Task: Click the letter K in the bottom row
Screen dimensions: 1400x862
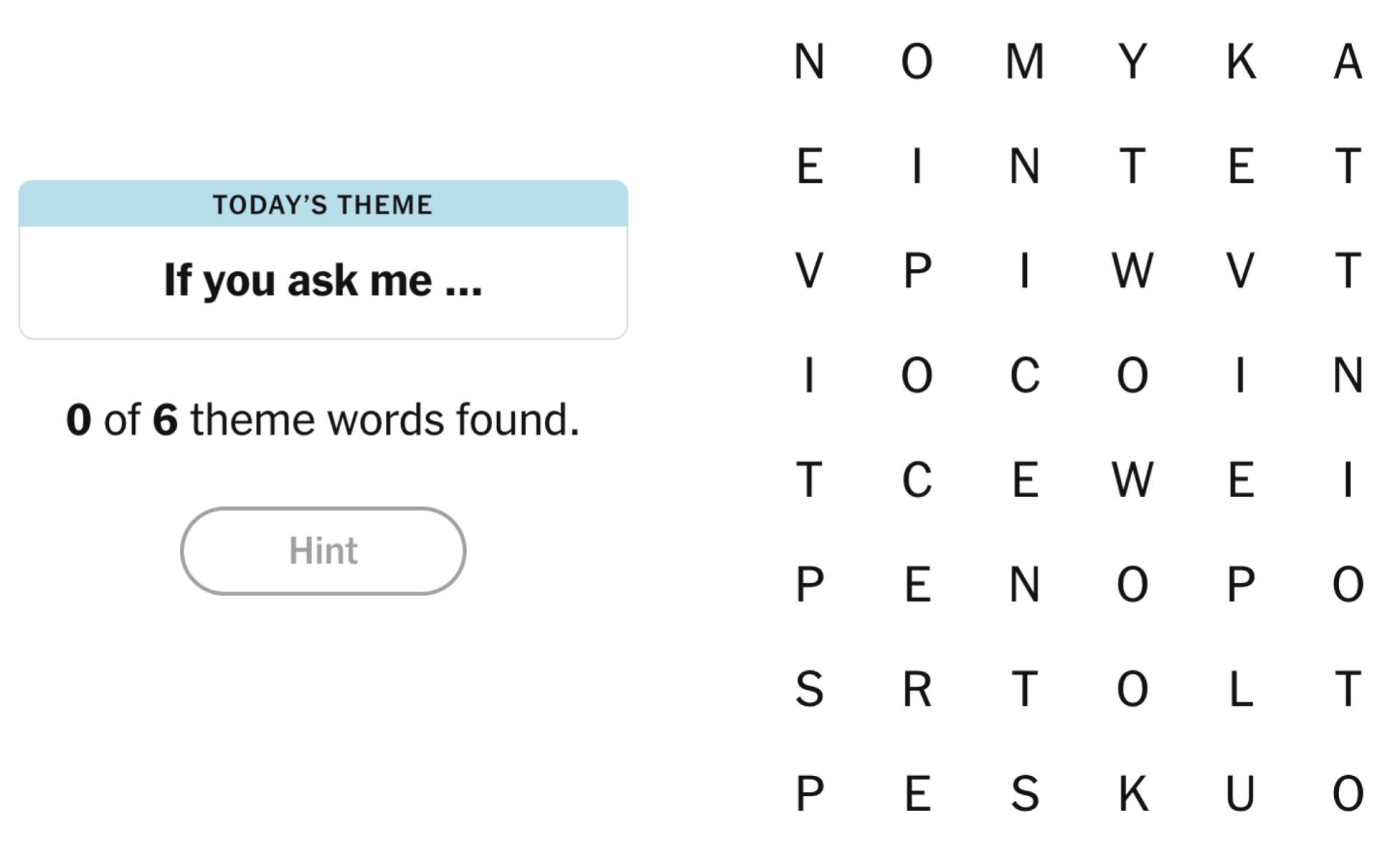Action: click(x=1134, y=791)
